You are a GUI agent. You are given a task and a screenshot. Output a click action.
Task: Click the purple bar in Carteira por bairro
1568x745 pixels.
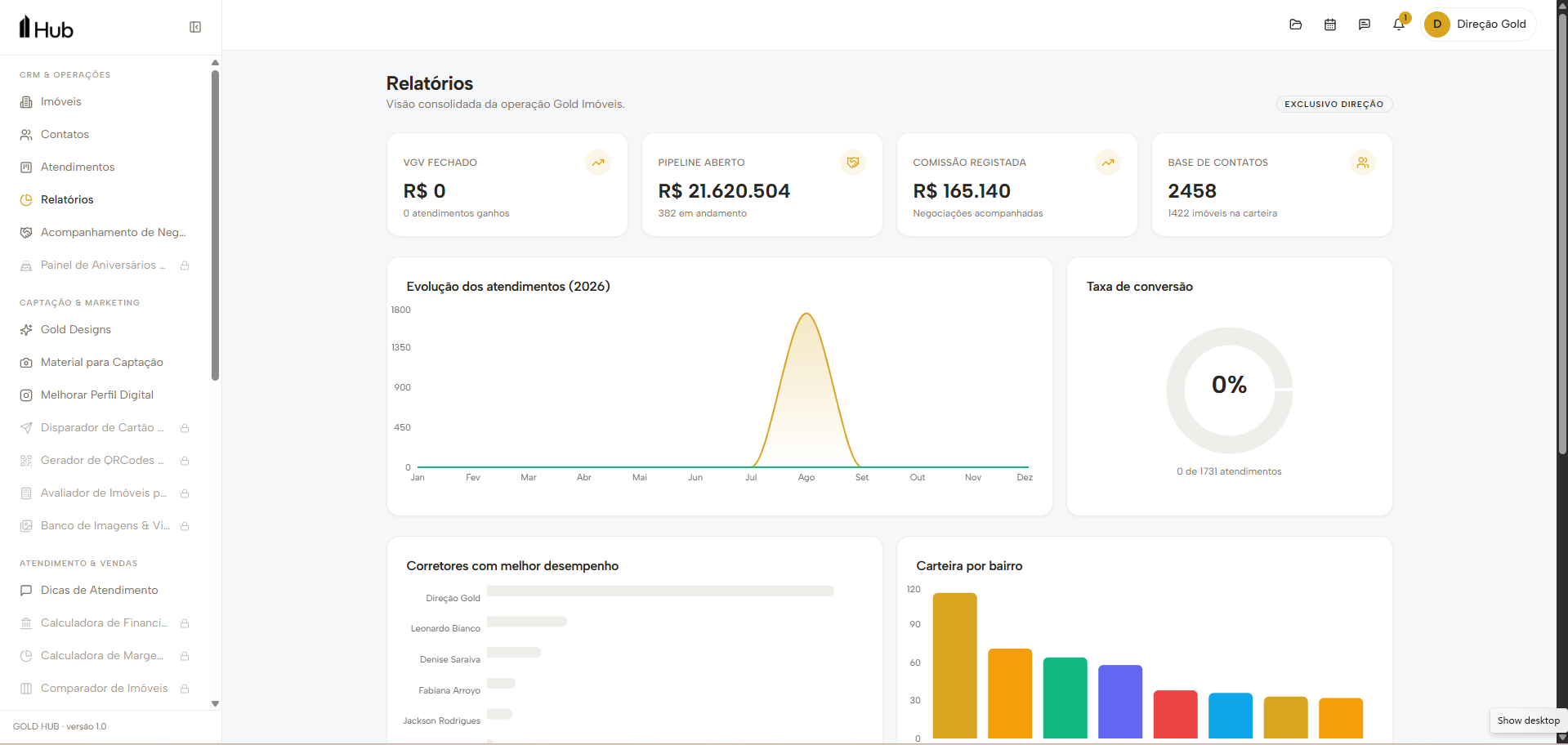[1120, 702]
